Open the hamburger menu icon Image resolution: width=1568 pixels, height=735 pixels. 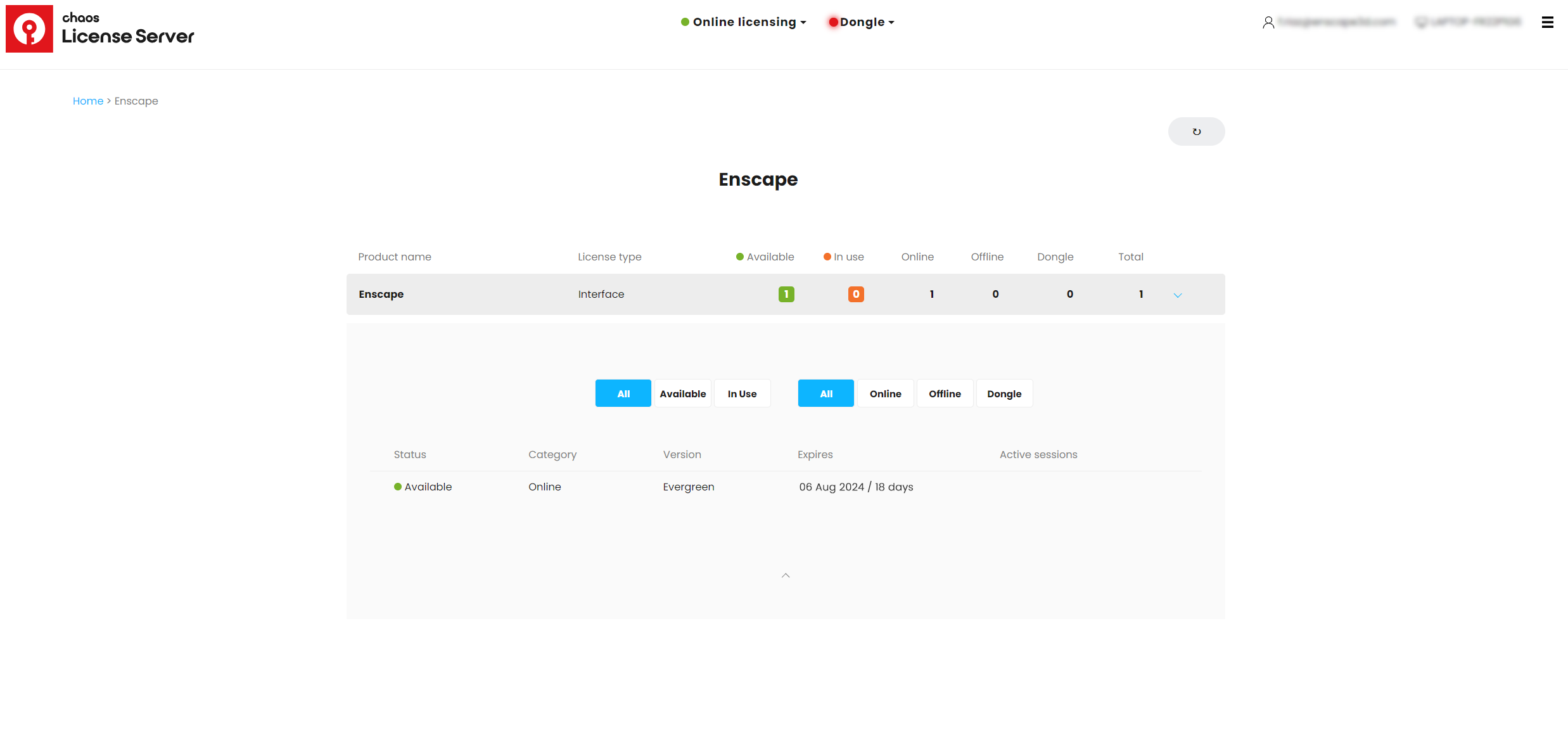(x=1547, y=23)
